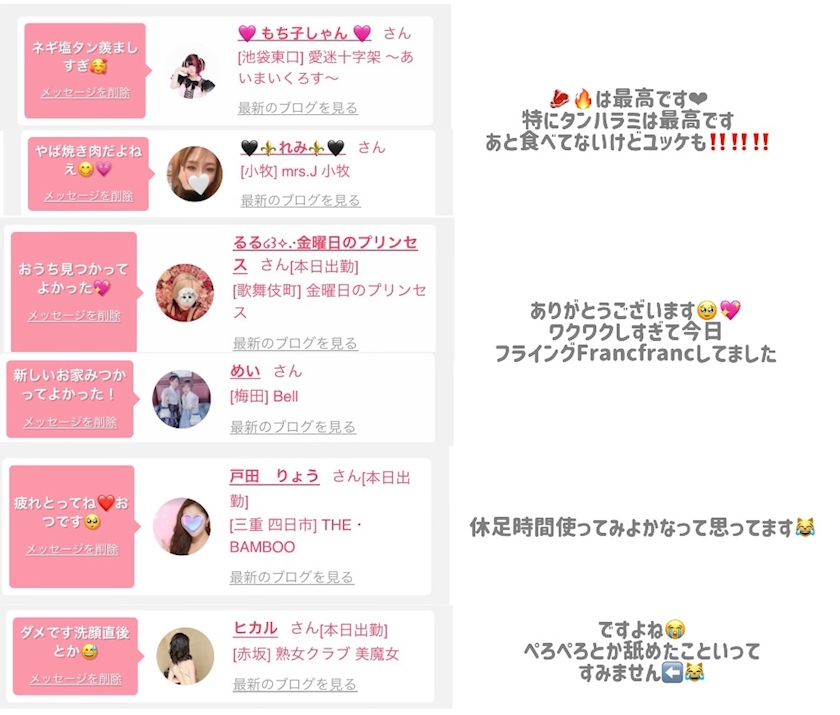Click めい avatar thumbnail of two people

tap(182, 399)
